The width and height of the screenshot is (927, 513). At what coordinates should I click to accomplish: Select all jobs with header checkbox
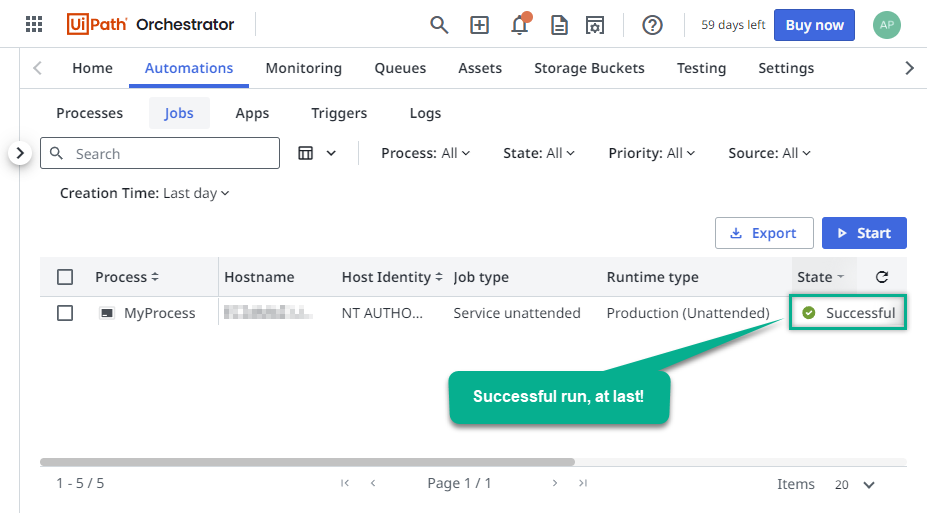coord(65,277)
